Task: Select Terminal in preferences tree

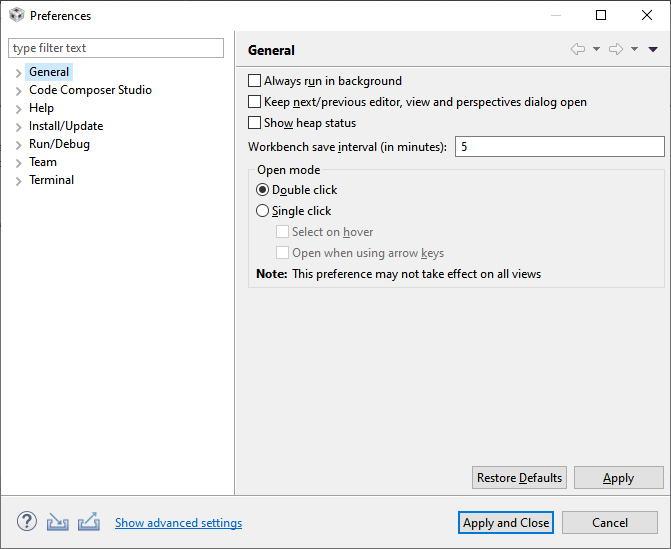Action: [51, 180]
